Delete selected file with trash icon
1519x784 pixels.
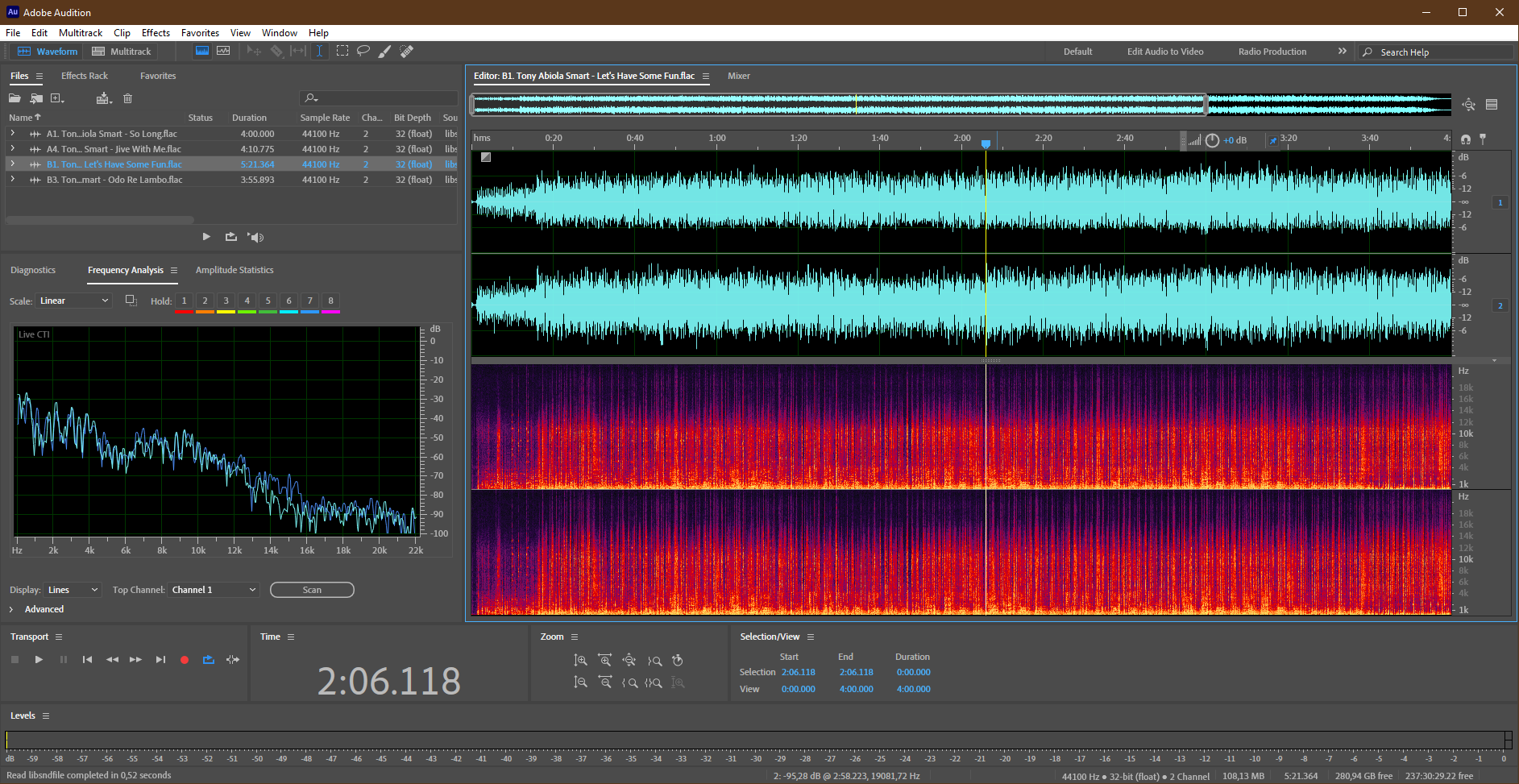[127, 98]
